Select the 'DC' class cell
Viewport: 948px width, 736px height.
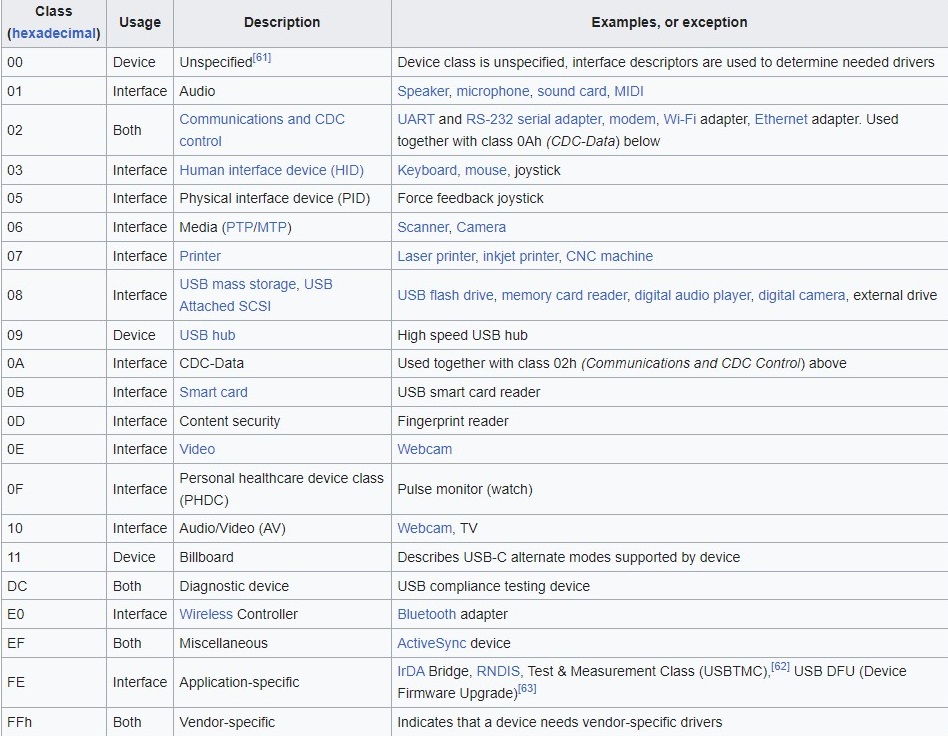click(x=54, y=586)
